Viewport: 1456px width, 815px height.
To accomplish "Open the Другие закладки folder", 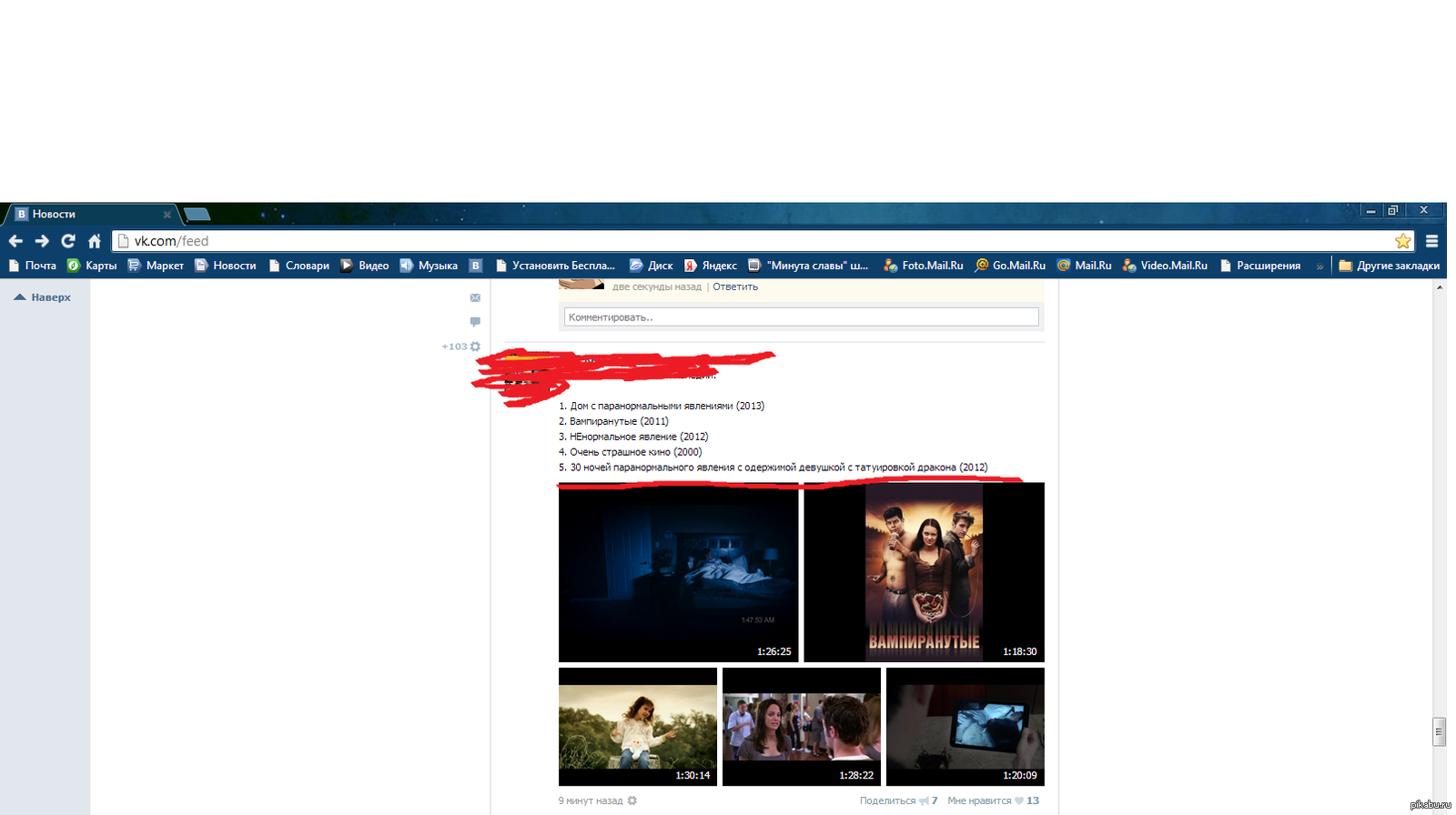I will 1389,266.
